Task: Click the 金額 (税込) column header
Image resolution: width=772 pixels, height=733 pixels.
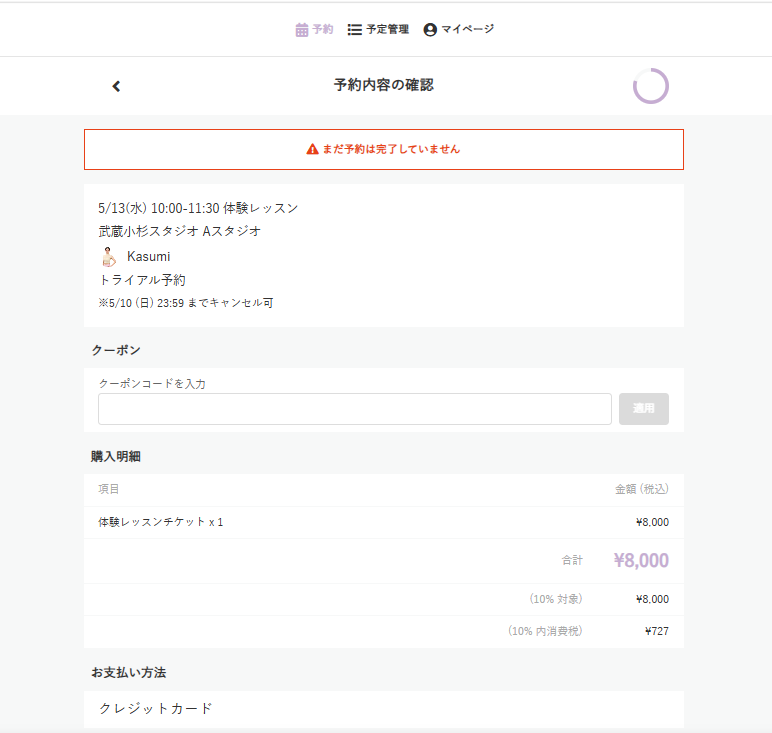Action: tap(642, 489)
